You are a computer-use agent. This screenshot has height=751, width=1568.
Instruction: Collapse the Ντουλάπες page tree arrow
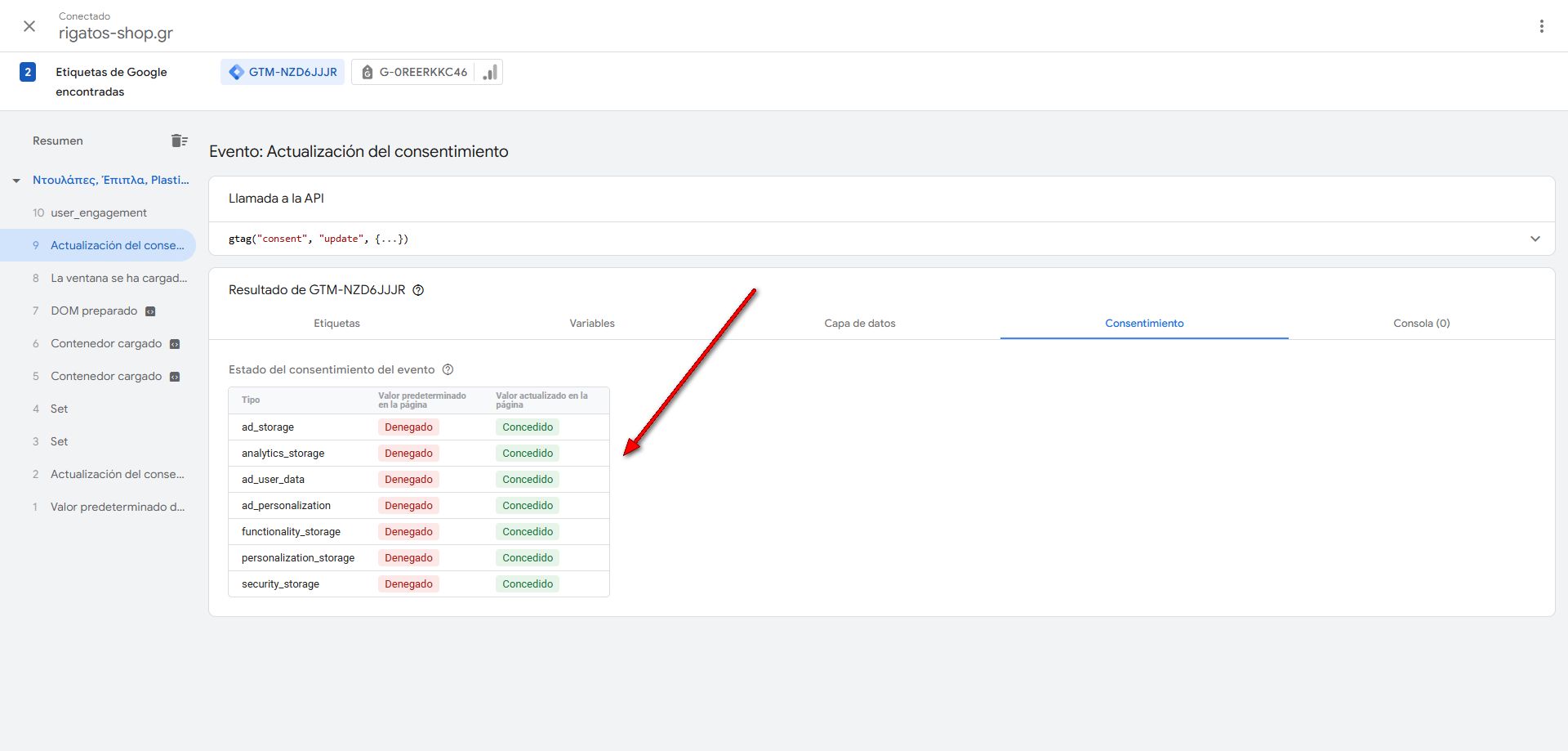(x=16, y=181)
